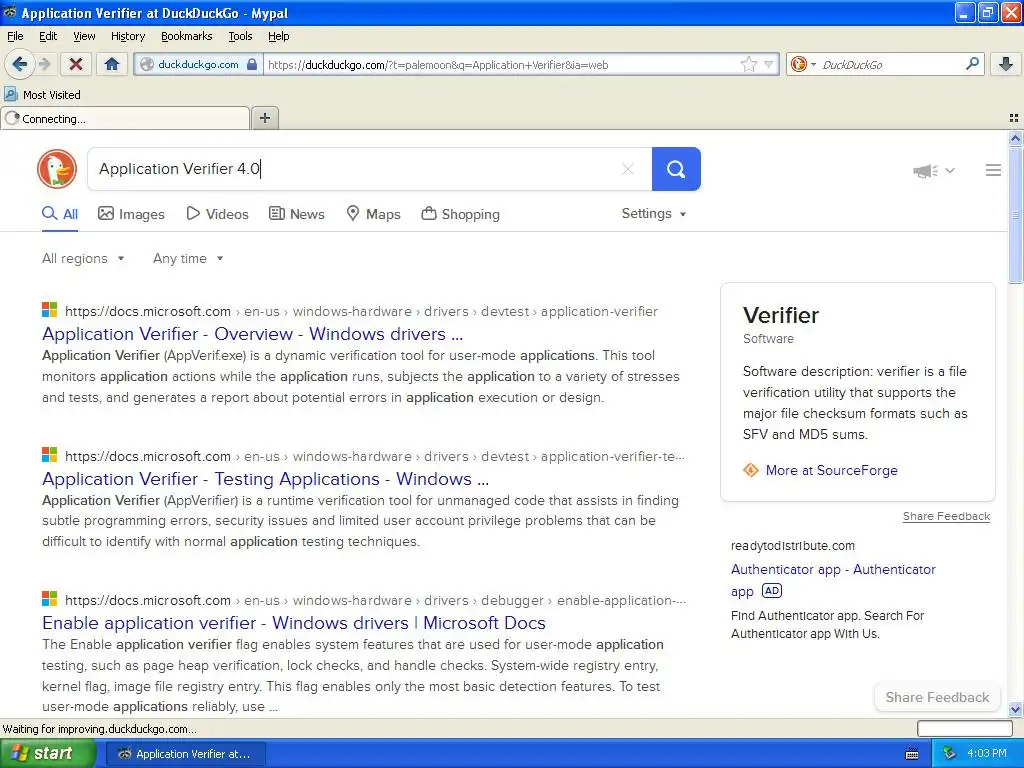The image size is (1024, 768).
Task: Expand the Settings dropdown
Action: pyautogui.click(x=654, y=214)
